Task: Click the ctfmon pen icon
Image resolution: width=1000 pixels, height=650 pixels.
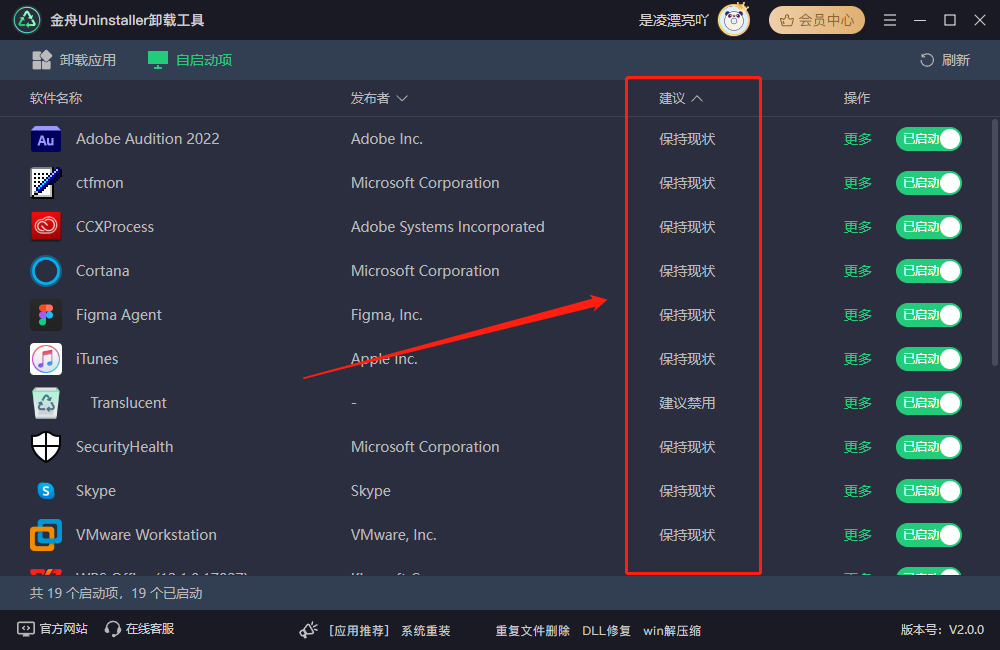Action: [46, 183]
